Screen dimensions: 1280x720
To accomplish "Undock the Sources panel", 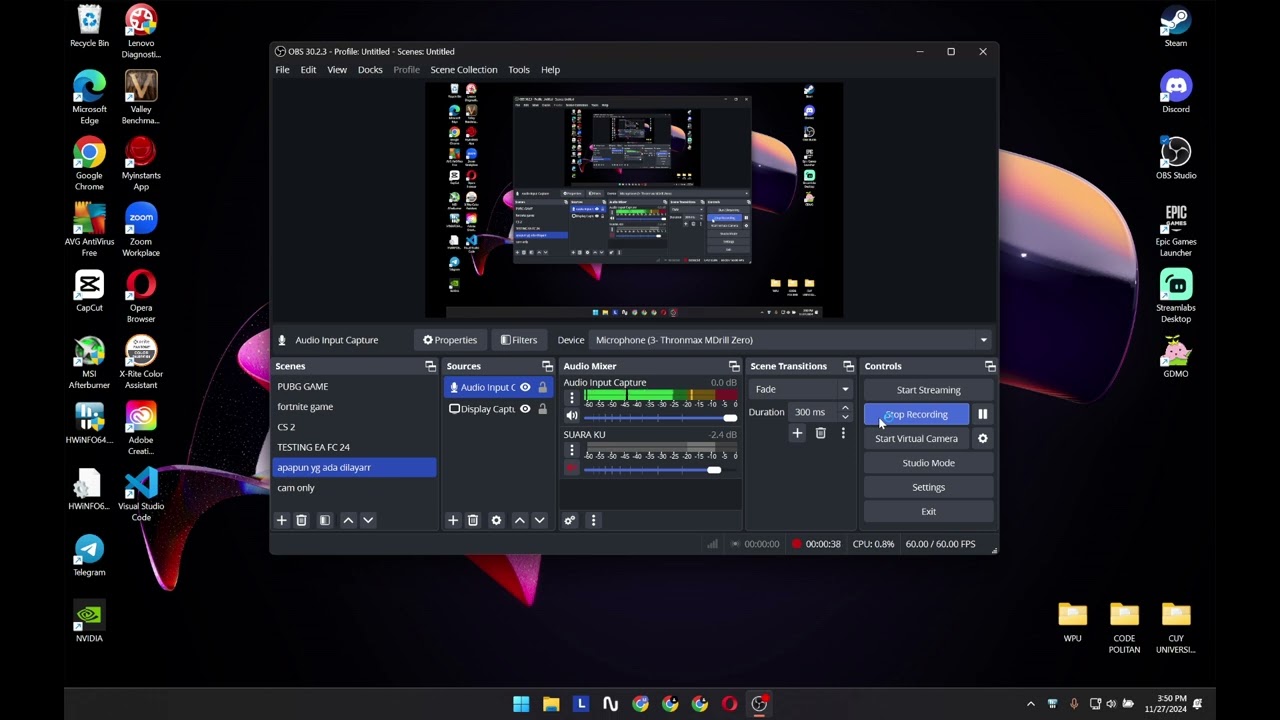I will pos(547,366).
